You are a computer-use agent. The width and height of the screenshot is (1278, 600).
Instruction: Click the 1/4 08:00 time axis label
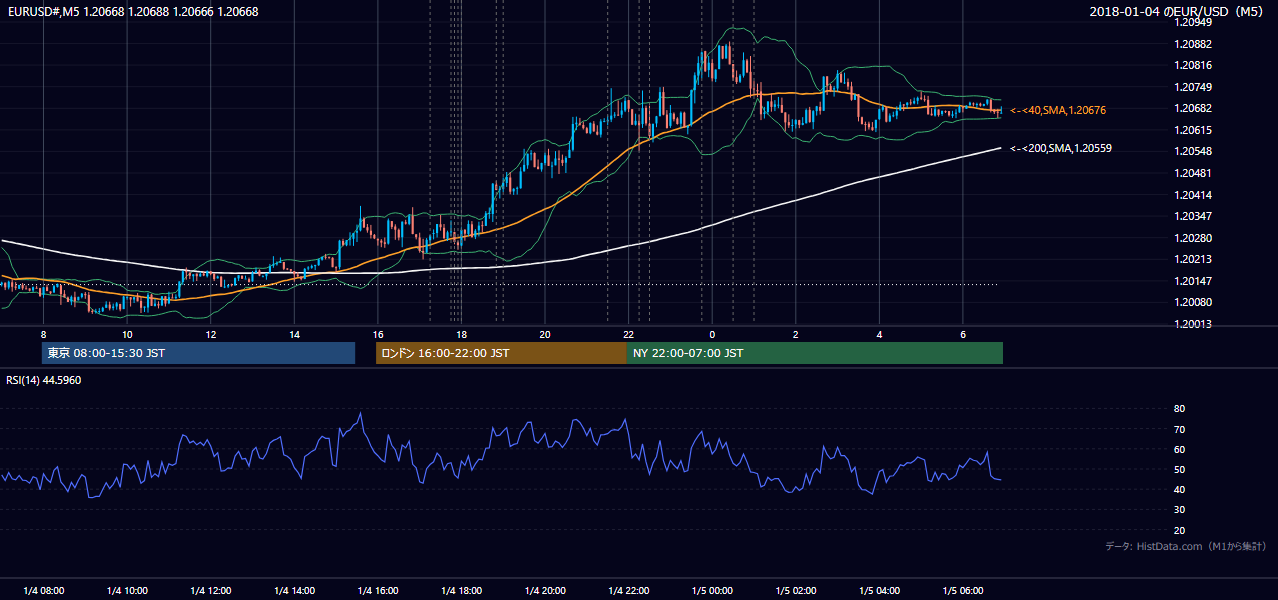(43, 590)
